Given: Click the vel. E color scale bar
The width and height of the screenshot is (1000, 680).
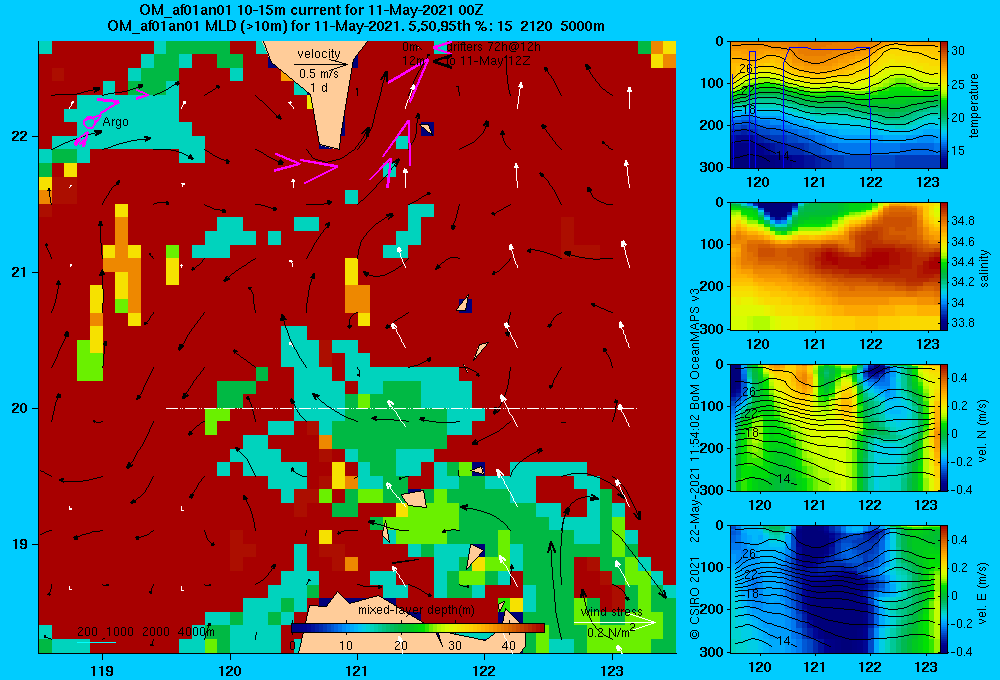Looking at the screenshot, I should pos(944,589).
